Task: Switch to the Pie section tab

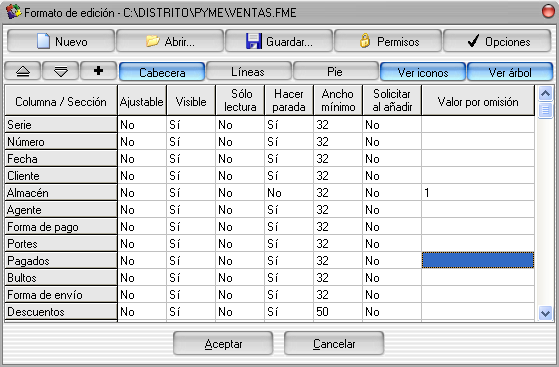Action: 335,72
